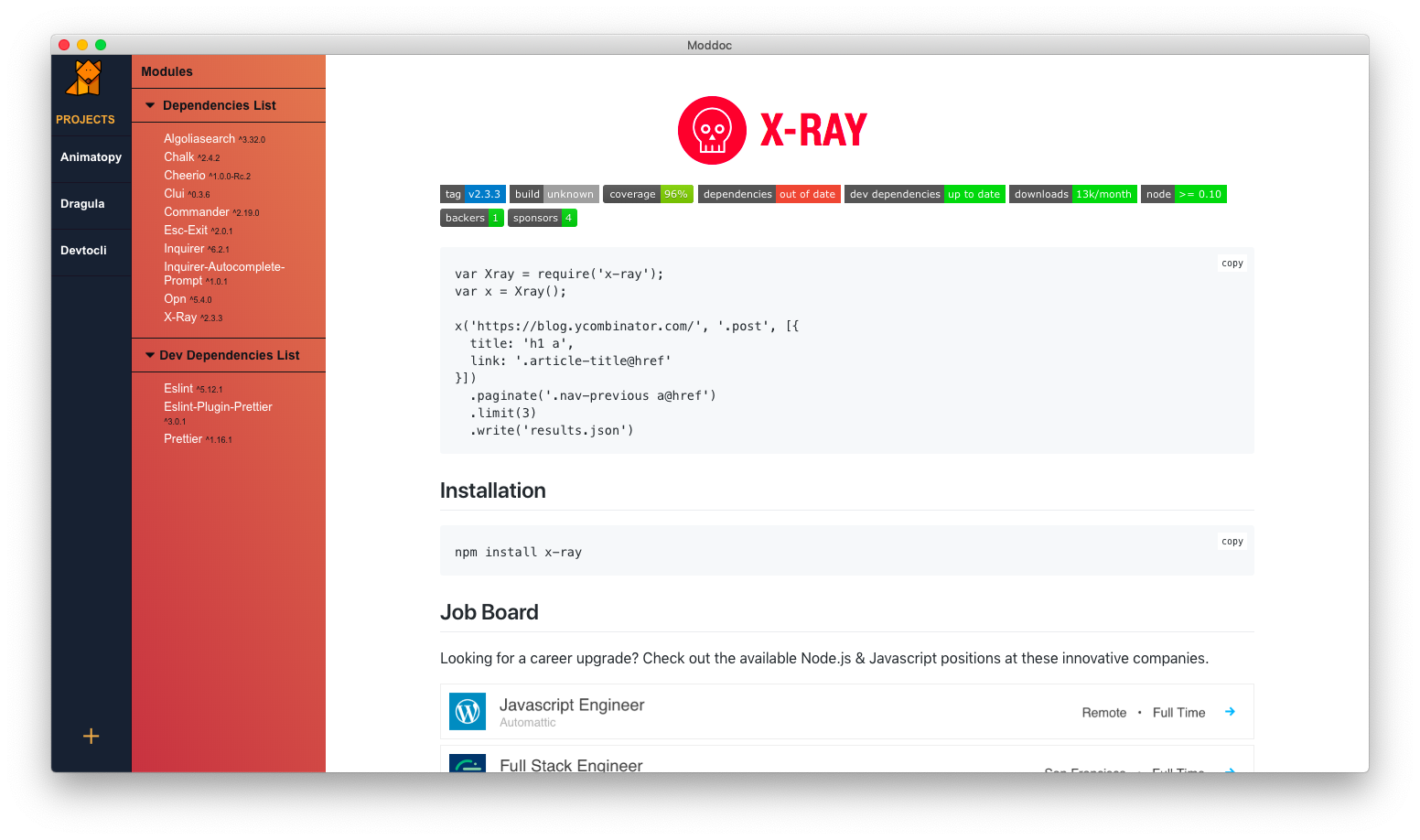Open the Animatopy project
Viewport: 1420px width, 840px height.
click(91, 157)
